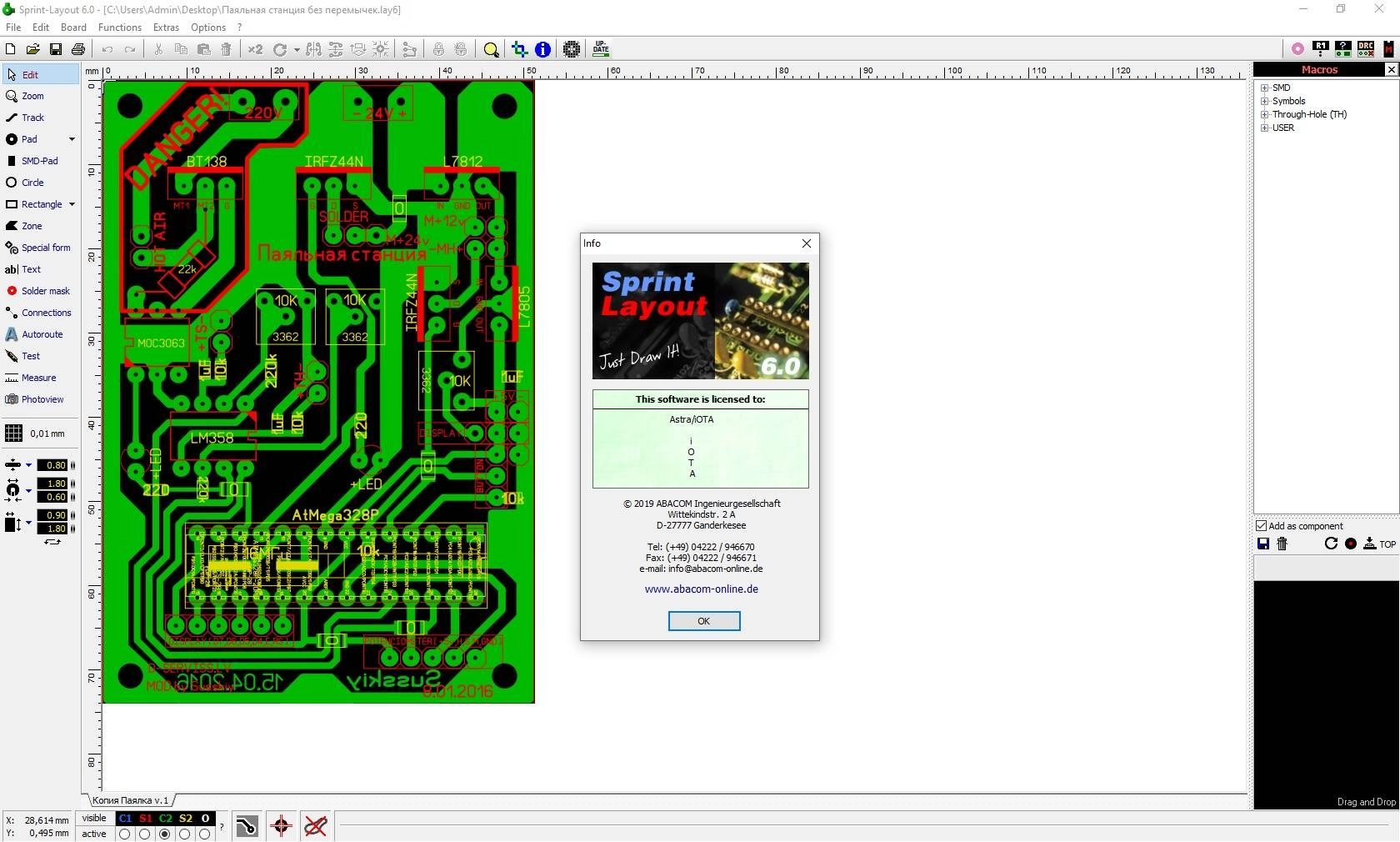This screenshot has width=1400, height=842.
Task: Open the track width presets dropdown
Action: pyautogui.click(x=28, y=465)
